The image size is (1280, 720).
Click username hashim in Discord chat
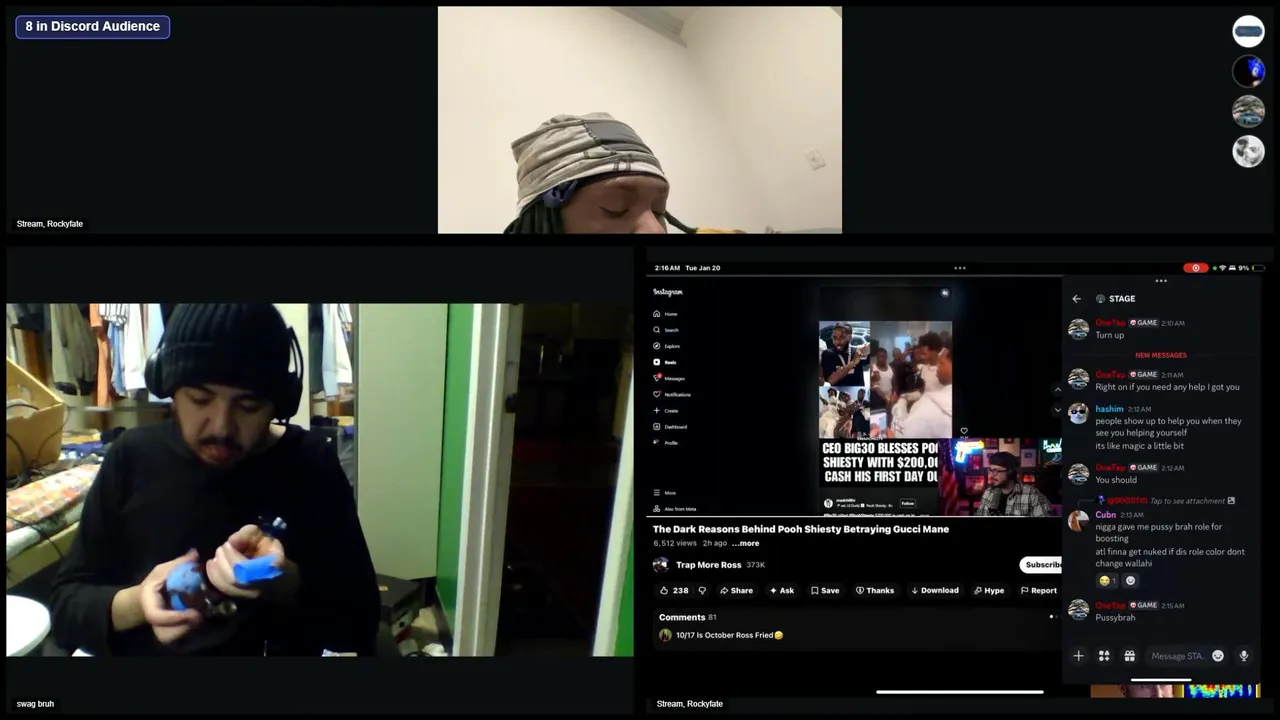(x=1109, y=409)
